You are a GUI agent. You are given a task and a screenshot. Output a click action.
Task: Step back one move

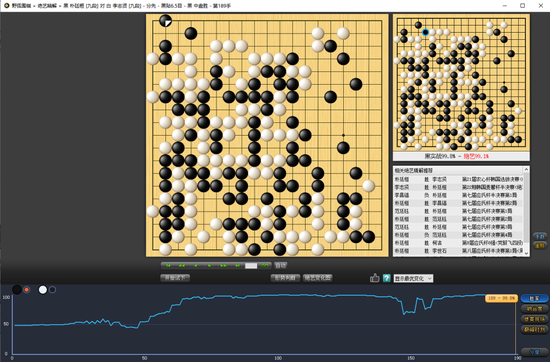click(195, 266)
